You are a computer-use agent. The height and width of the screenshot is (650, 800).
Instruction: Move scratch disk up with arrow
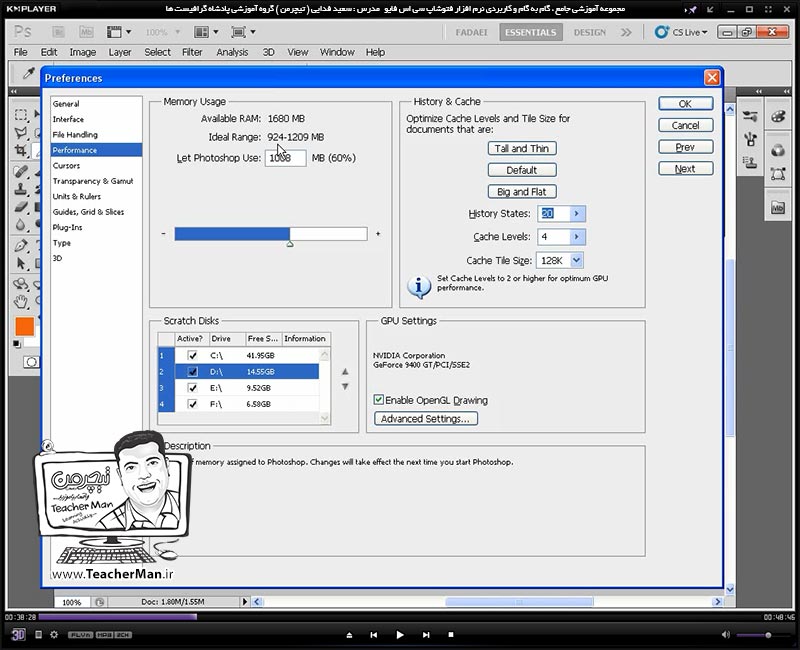(345, 371)
